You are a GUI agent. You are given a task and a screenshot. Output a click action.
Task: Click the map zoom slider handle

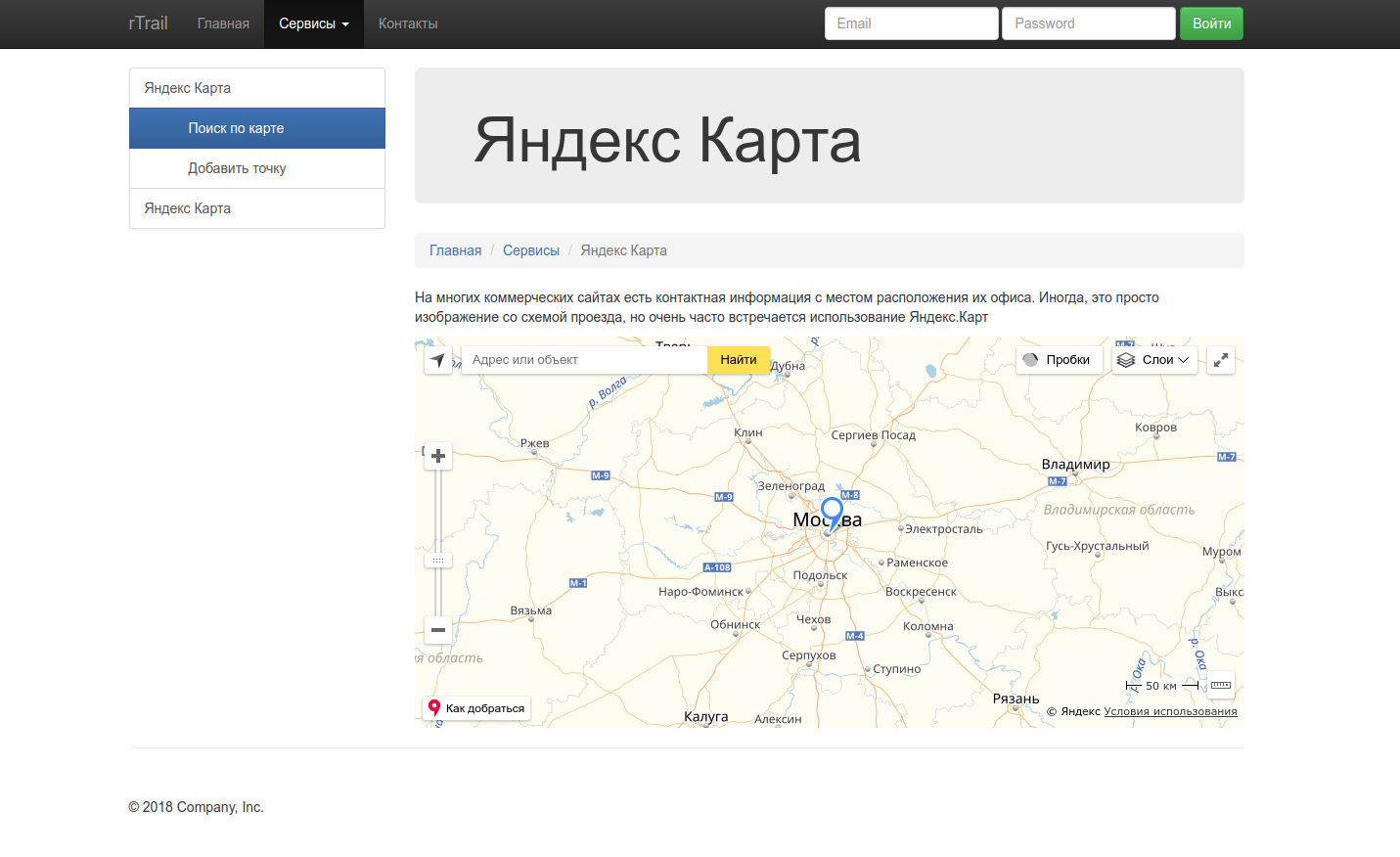[438, 561]
